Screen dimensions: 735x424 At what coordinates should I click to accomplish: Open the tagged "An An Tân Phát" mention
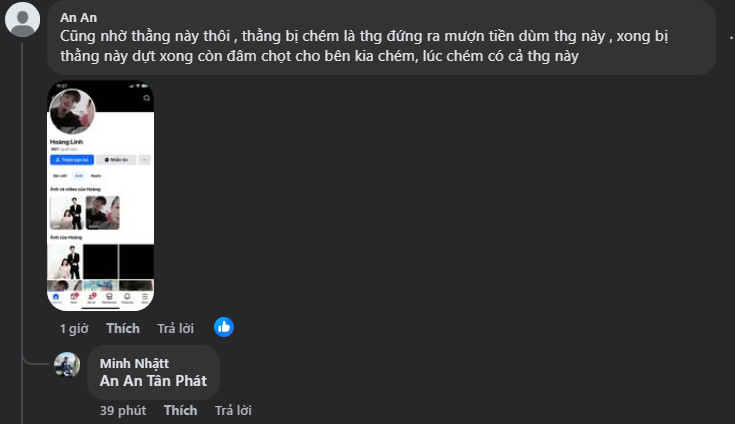152,381
